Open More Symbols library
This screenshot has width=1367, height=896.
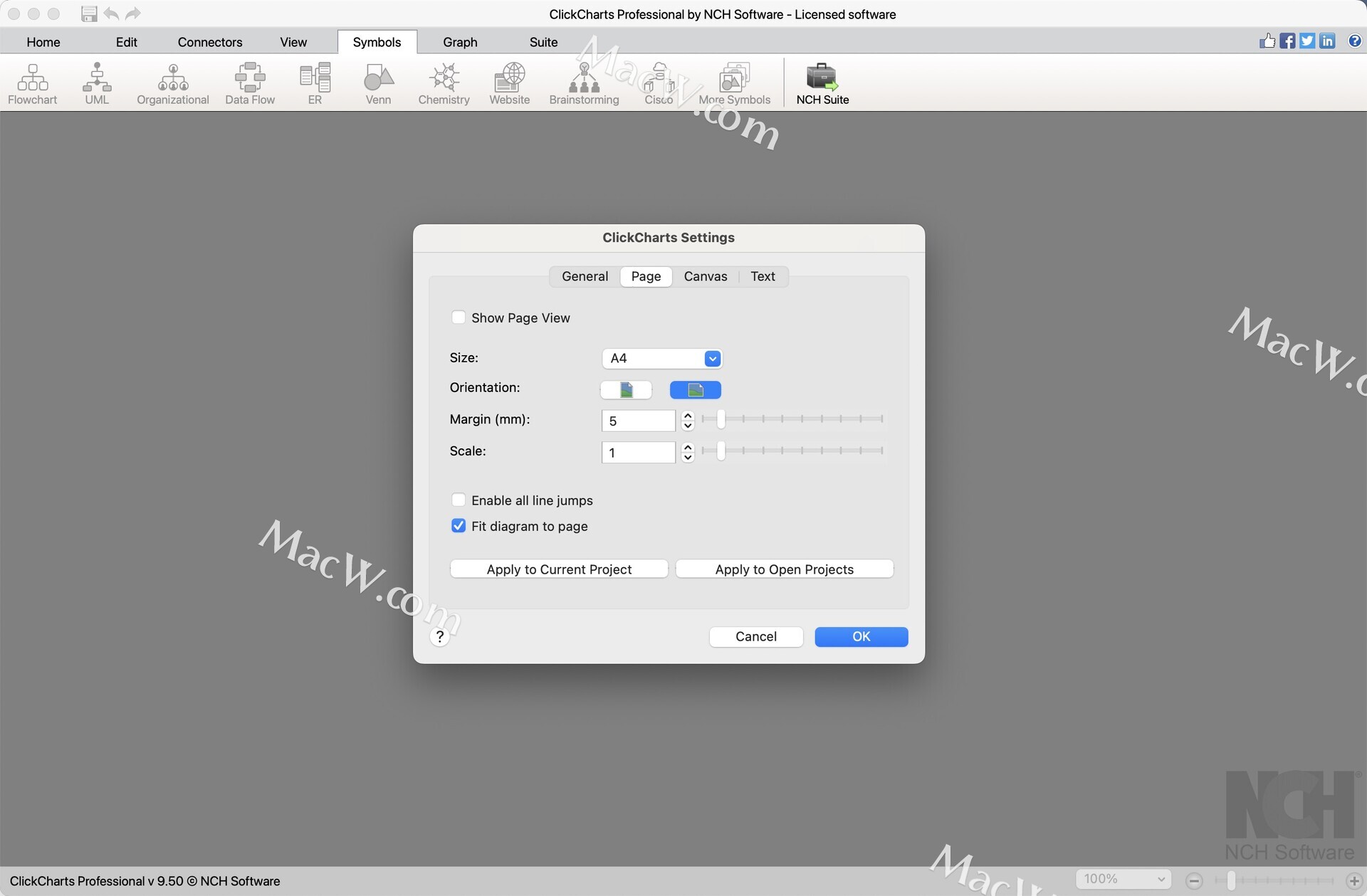point(735,83)
